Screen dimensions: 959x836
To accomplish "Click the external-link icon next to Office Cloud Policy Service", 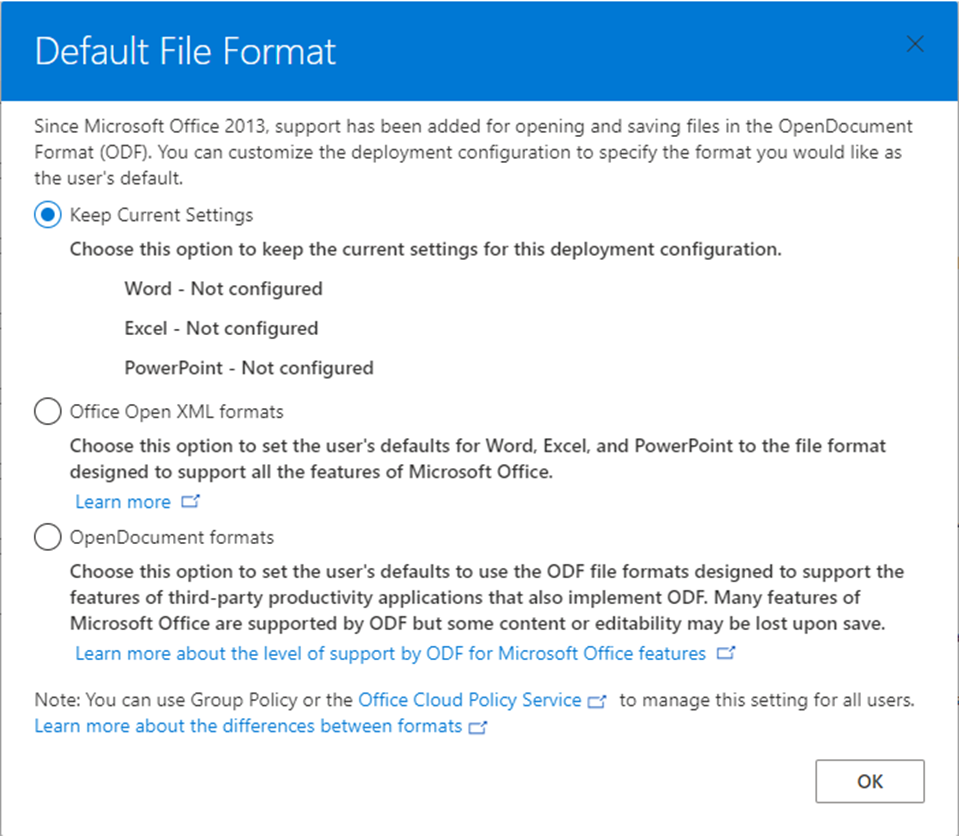I will click(x=598, y=700).
